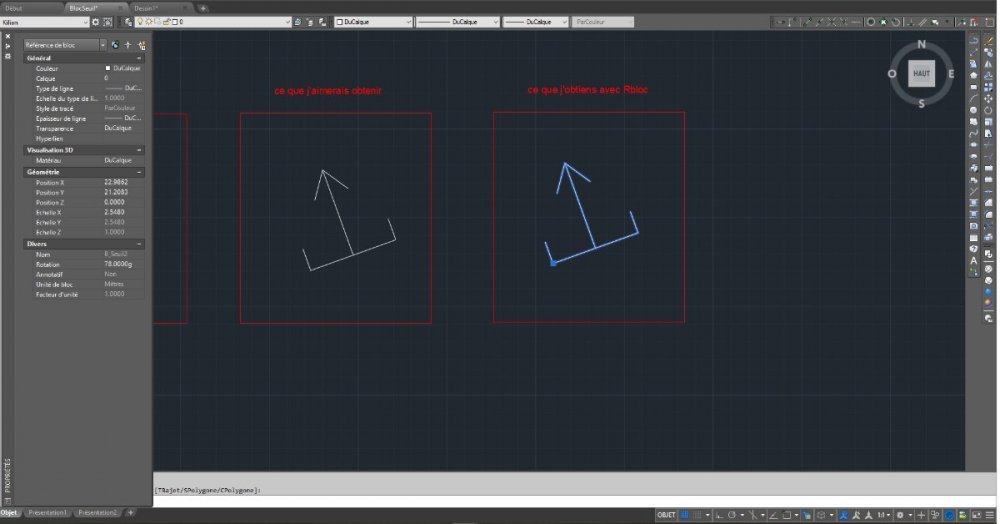Image resolution: width=1000 pixels, height=524 pixels.
Task: Toggle the grid display in the status bar
Action: pos(685,515)
